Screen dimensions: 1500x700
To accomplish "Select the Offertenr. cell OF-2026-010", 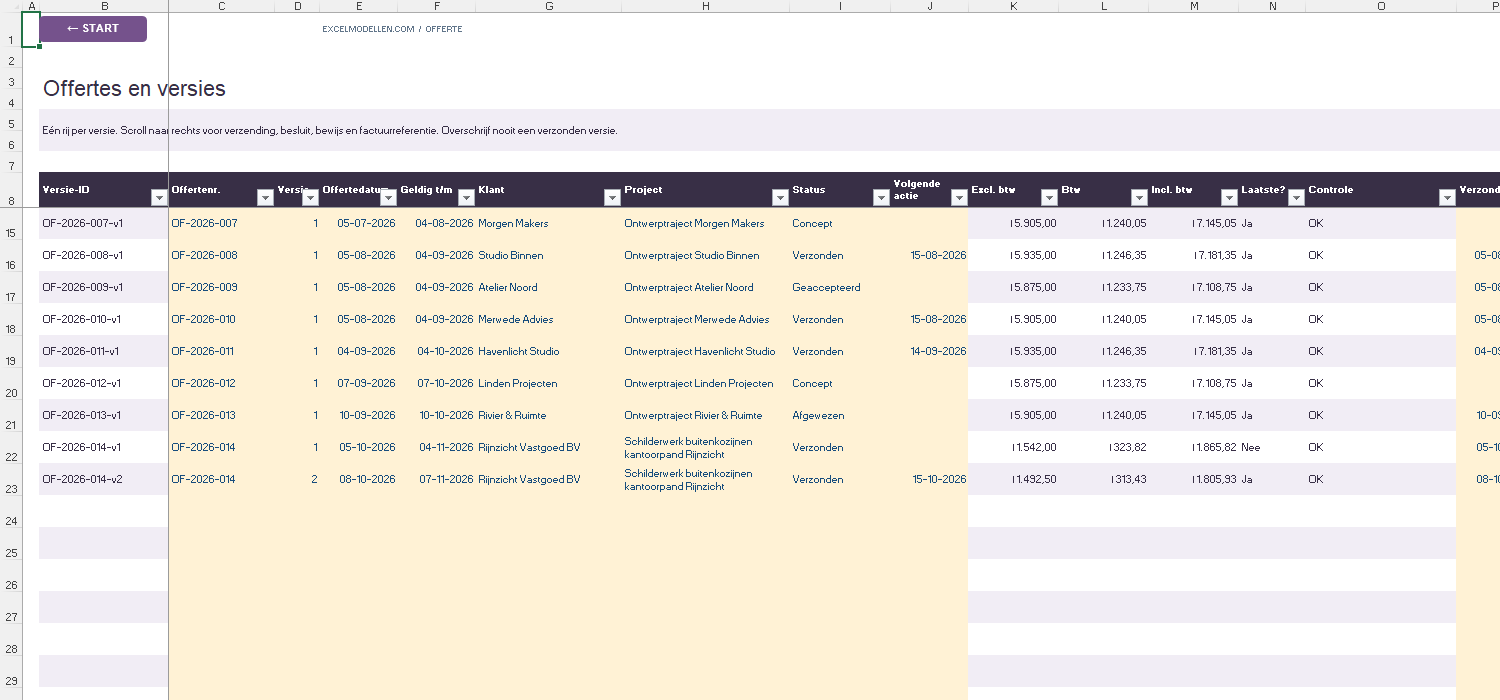I will [x=222, y=319].
